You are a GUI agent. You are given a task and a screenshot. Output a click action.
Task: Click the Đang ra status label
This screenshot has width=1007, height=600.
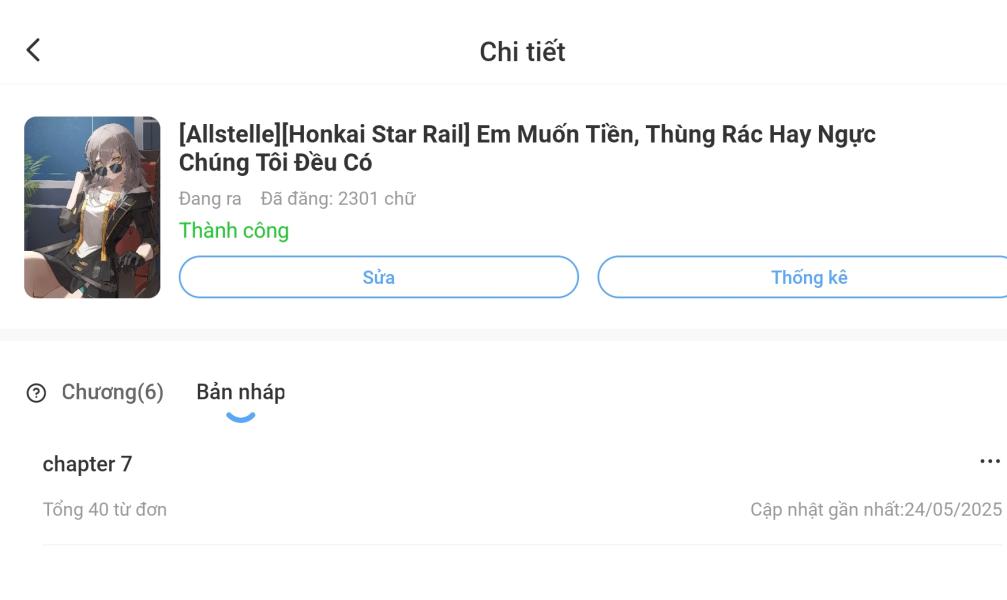tap(210, 198)
